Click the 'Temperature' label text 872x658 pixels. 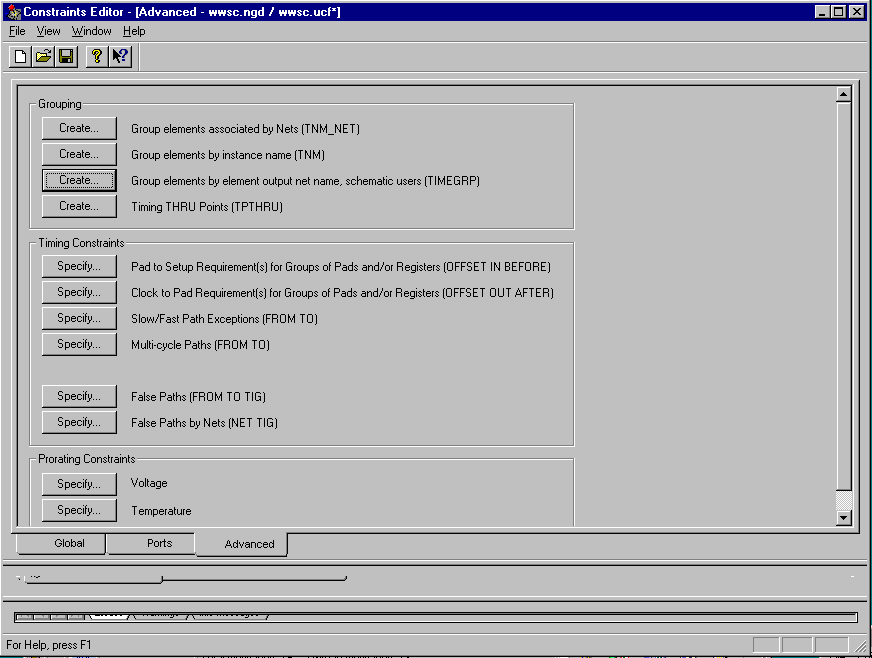(161, 511)
